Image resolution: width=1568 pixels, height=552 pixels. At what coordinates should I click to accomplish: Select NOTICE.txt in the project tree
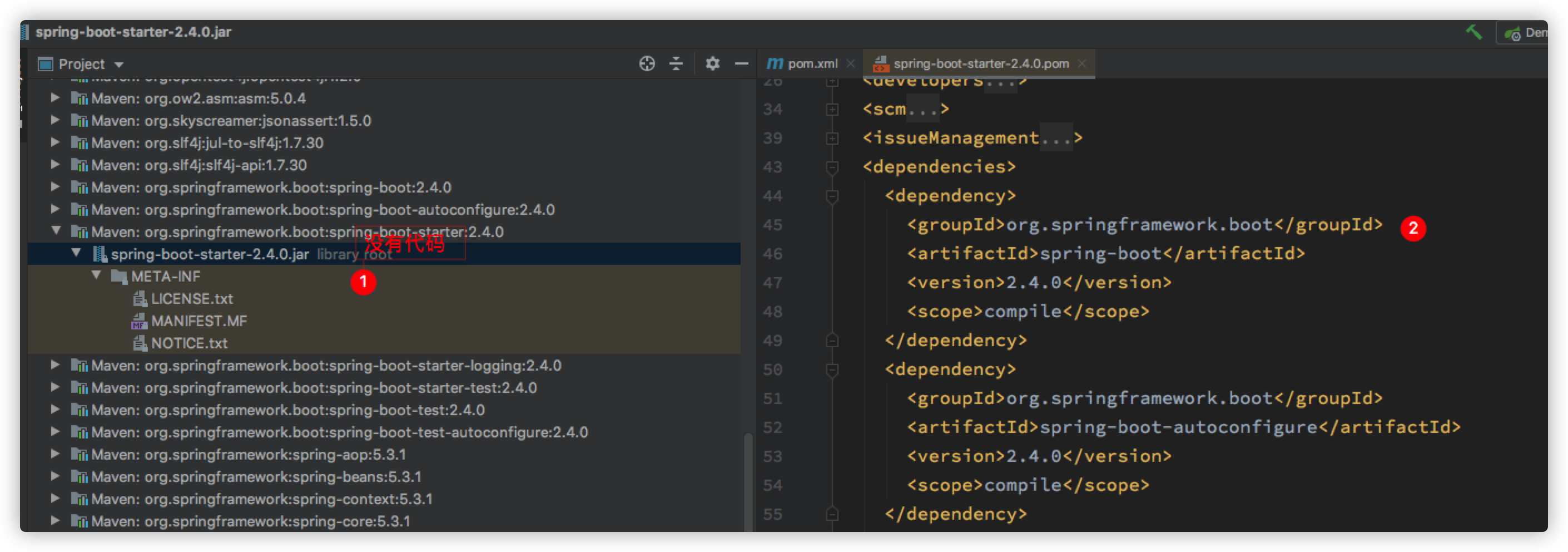tap(188, 343)
